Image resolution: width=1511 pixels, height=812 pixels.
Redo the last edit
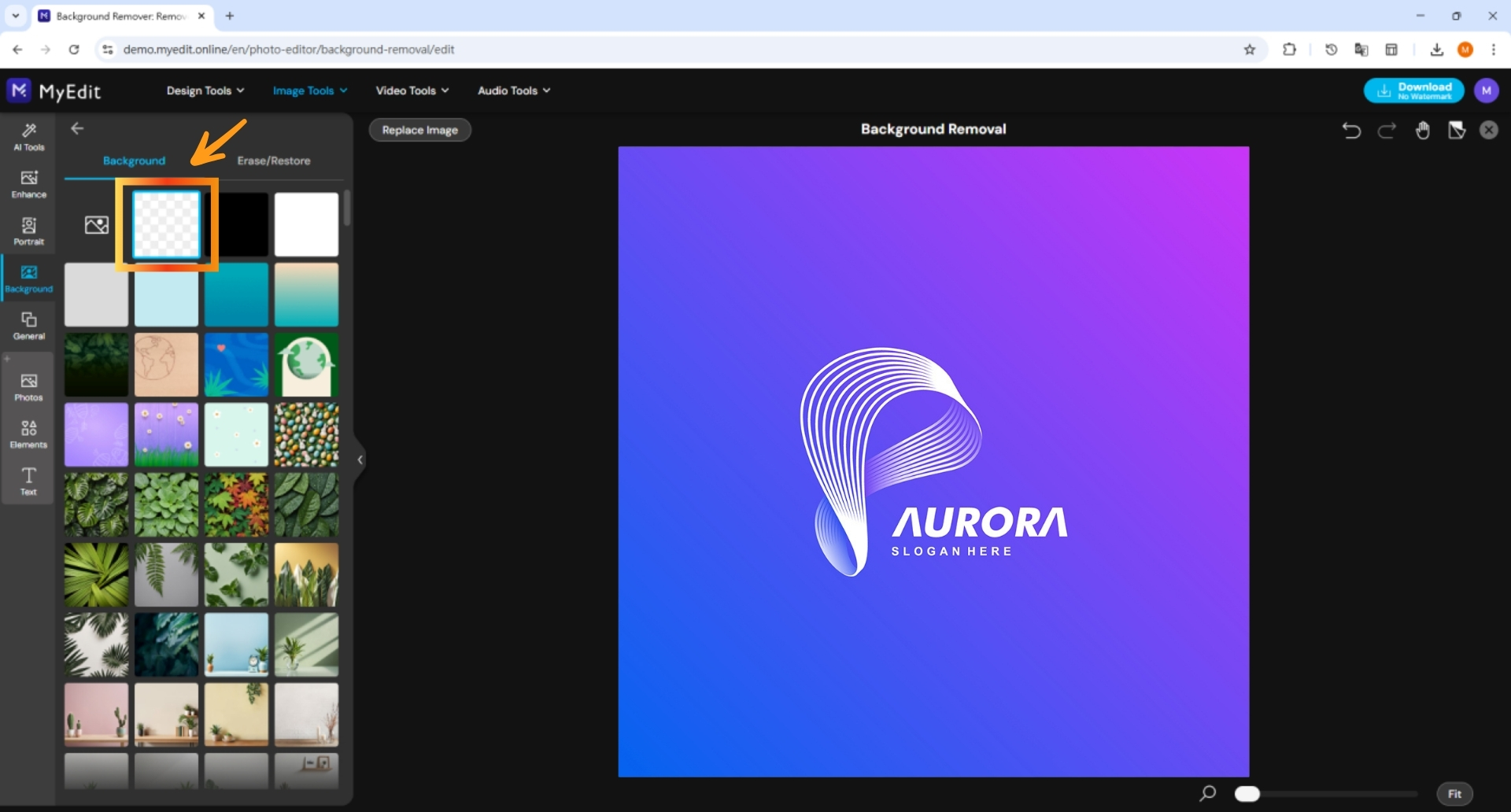point(1386,130)
